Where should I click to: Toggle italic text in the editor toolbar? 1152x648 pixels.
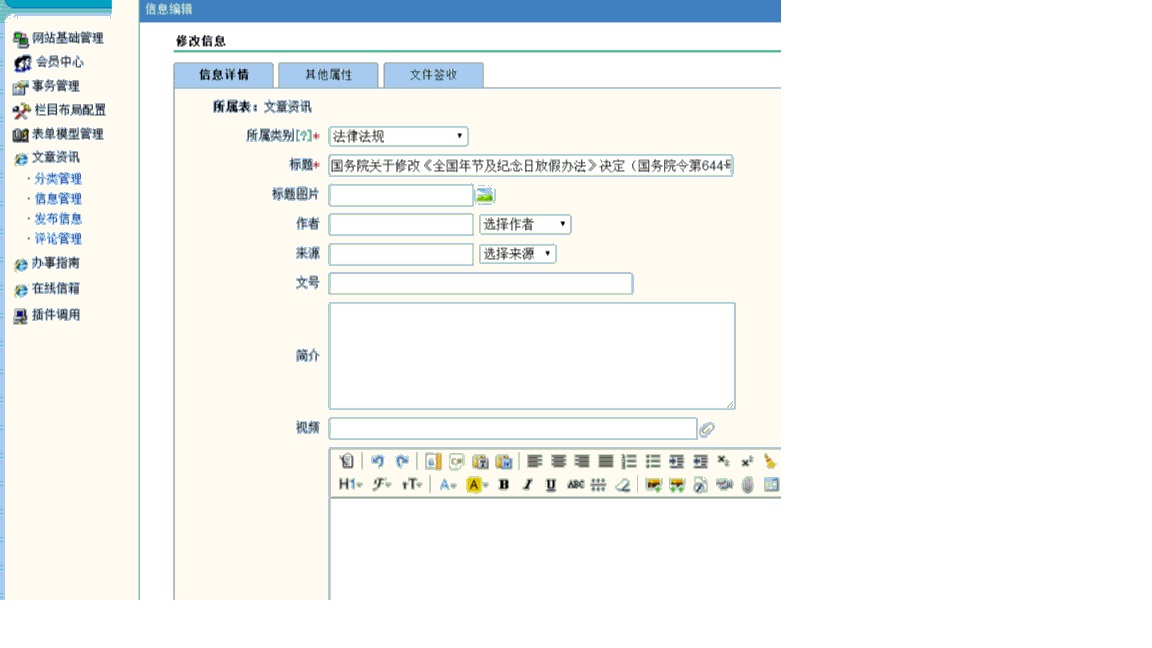527,485
